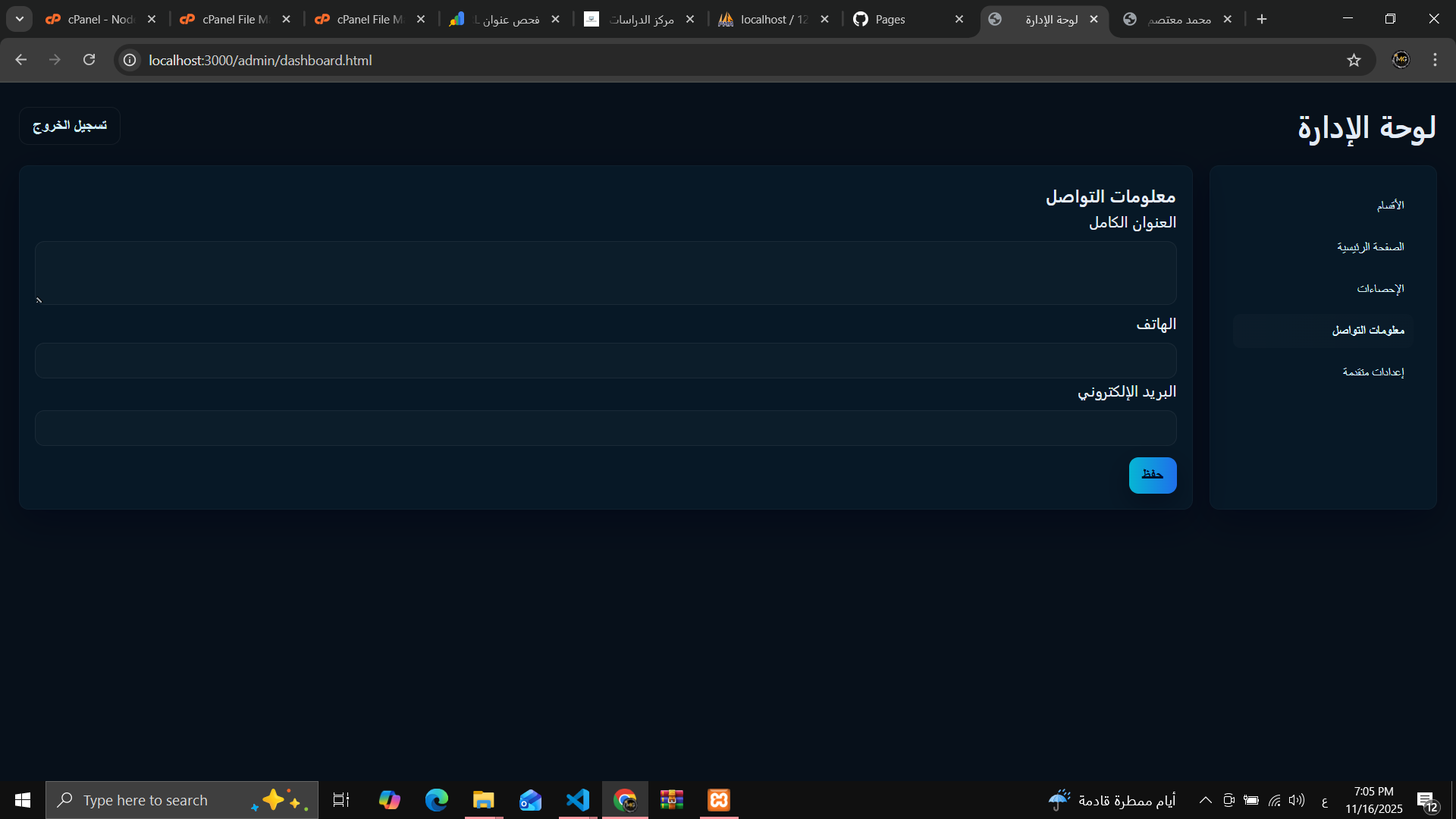Bookmark this page with star icon

pos(1354,60)
